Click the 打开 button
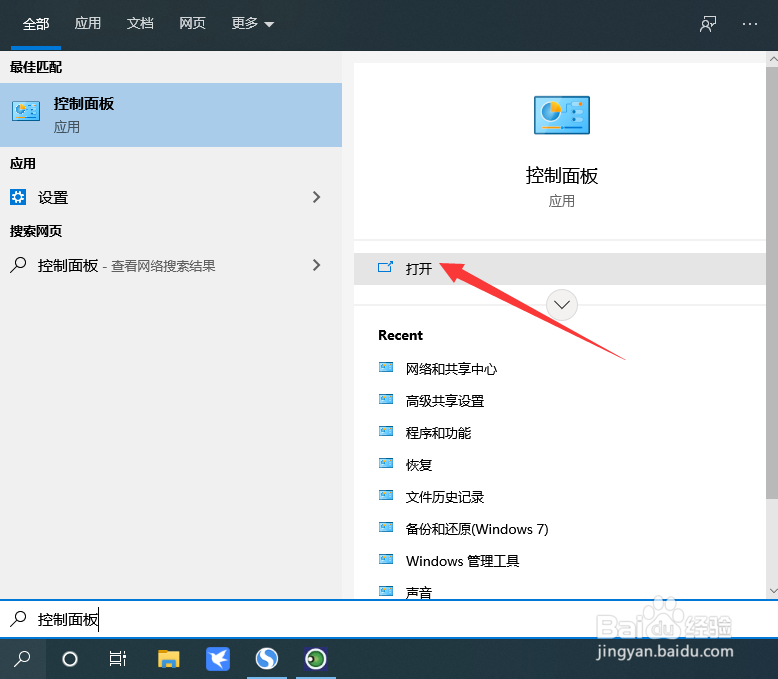 (x=560, y=269)
